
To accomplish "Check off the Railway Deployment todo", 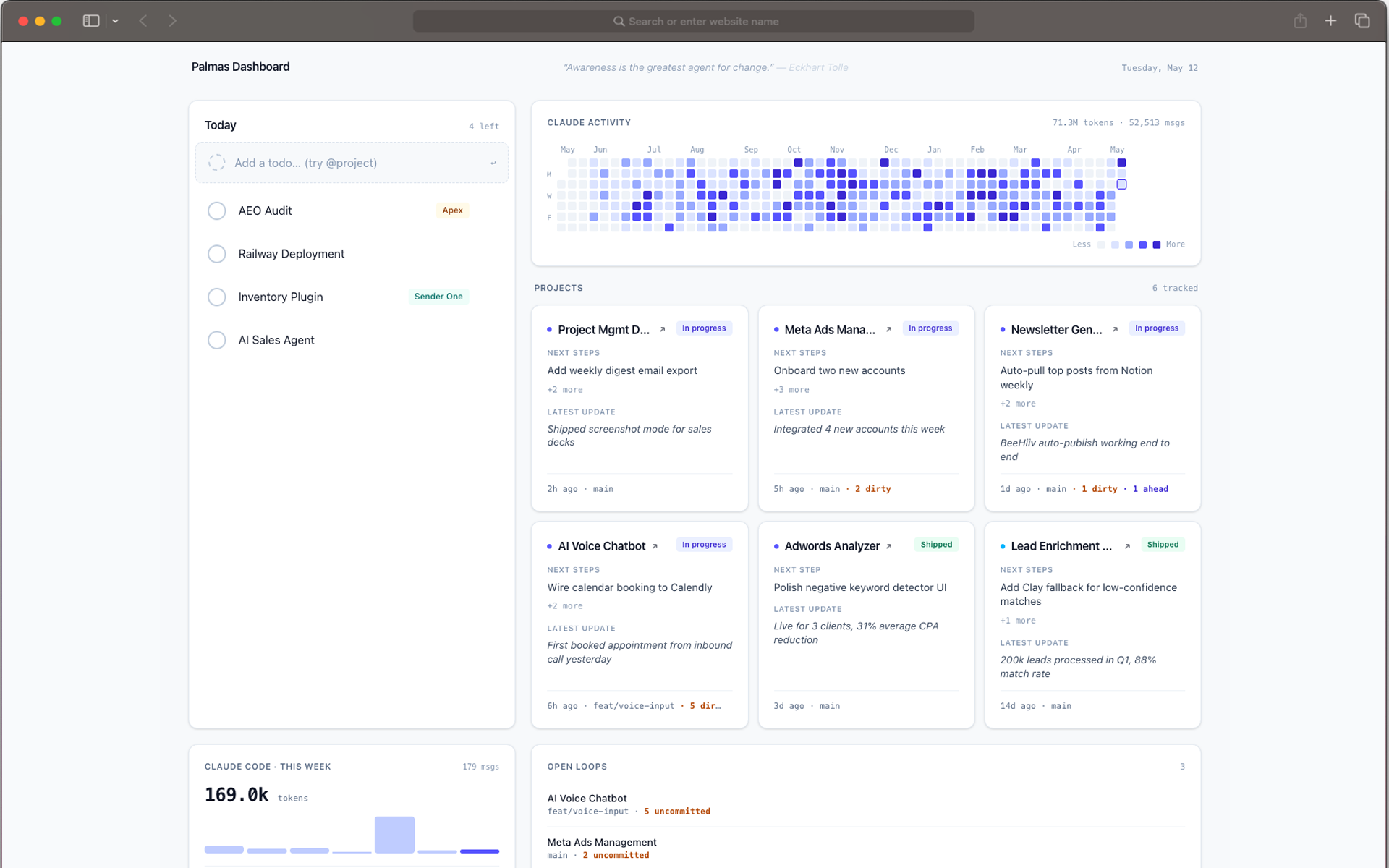I will pyautogui.click(x=216, y=254).
